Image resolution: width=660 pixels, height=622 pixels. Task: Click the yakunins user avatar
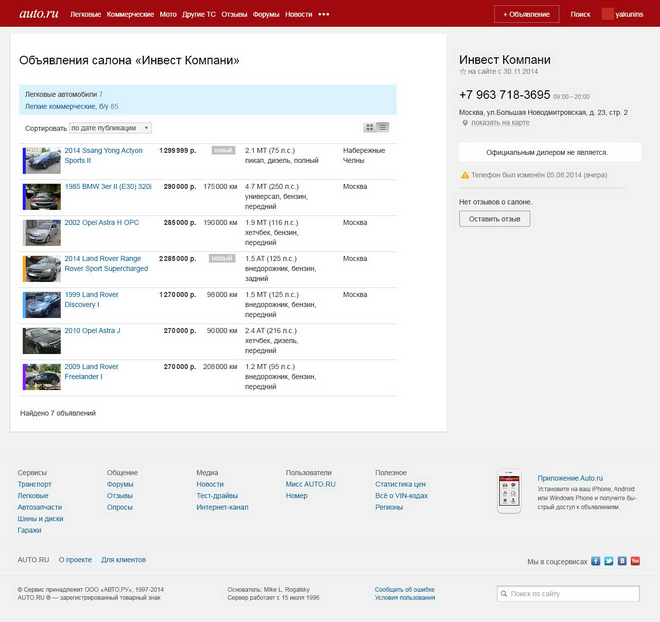(x=607, y=14)
